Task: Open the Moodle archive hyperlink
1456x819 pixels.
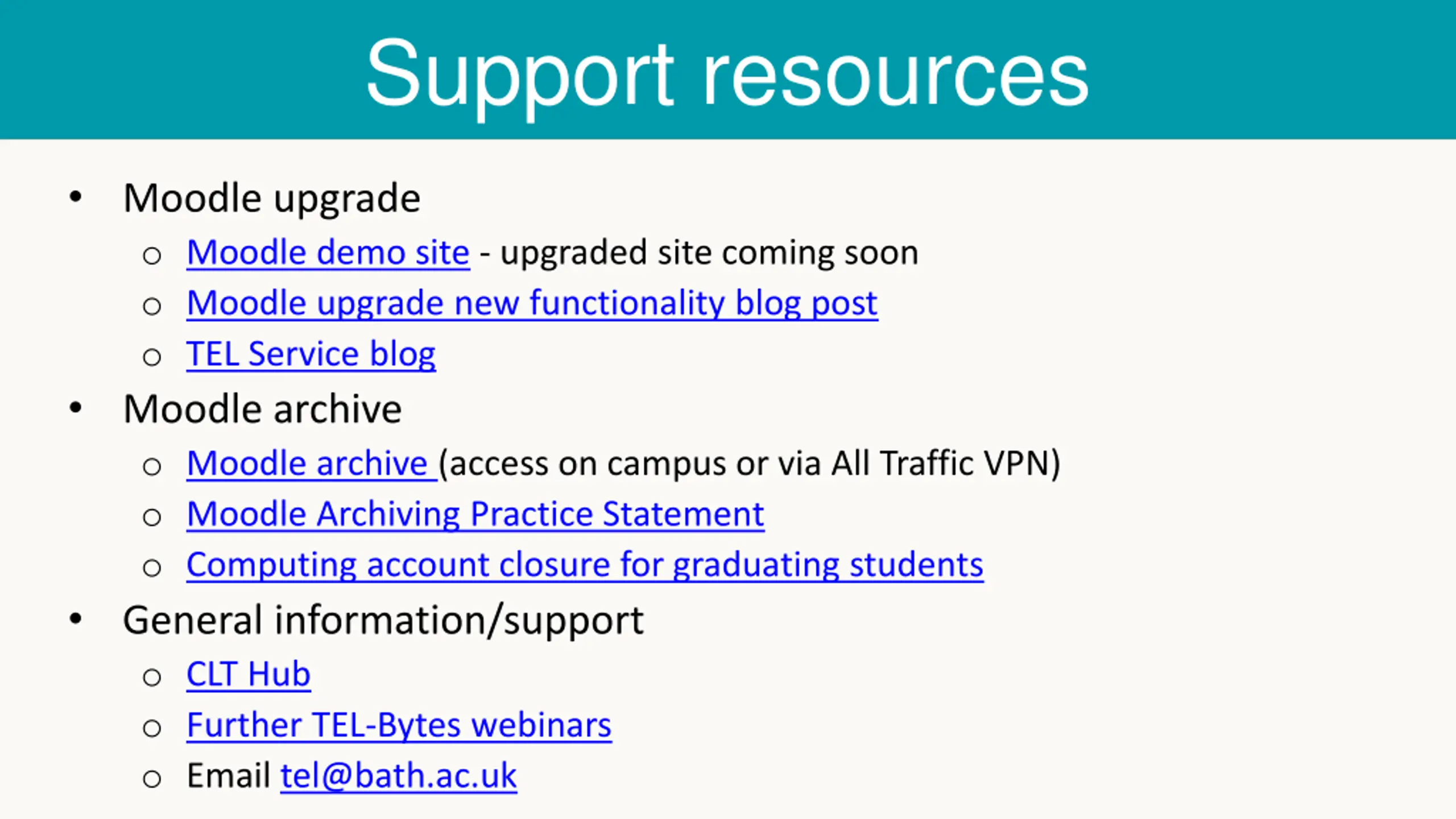Action: pyautogui.click(x=312, y=464)
